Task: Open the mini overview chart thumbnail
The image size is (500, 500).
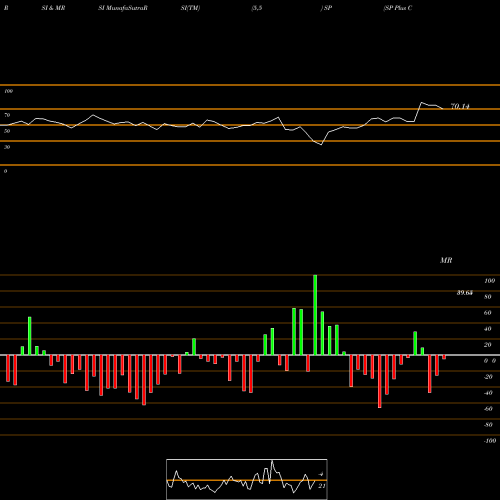Action: point(247,479)
